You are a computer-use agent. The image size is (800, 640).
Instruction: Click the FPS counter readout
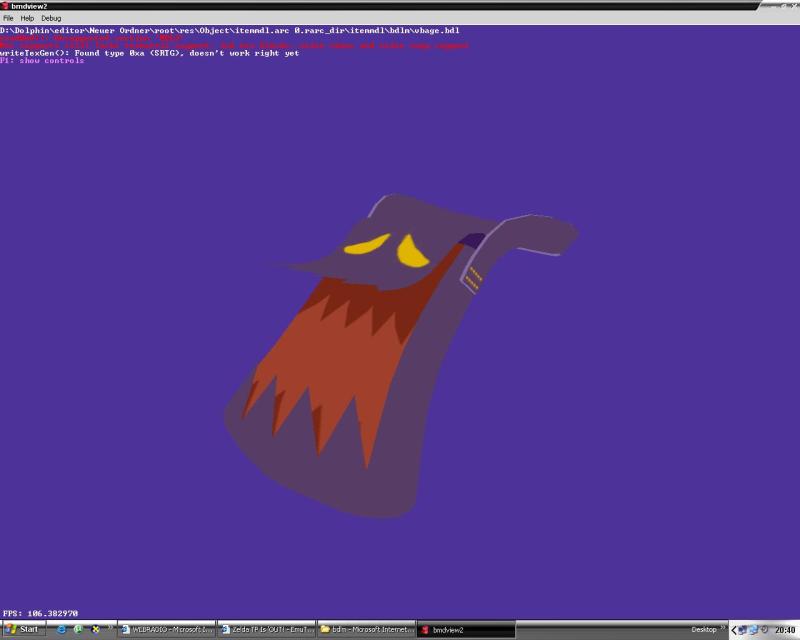(x=40, y=613)
